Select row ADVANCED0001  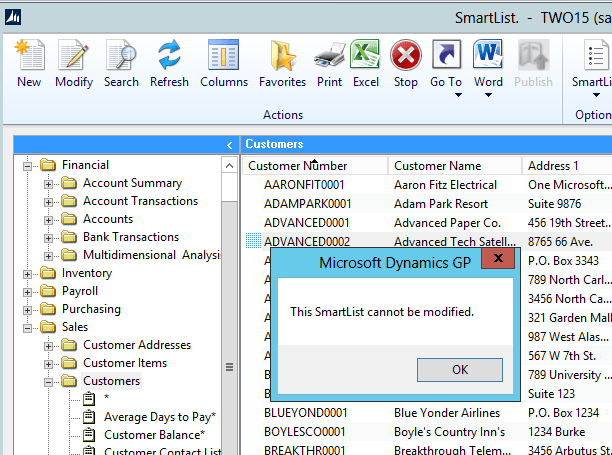pyautogui.click(x=427, y=223)
